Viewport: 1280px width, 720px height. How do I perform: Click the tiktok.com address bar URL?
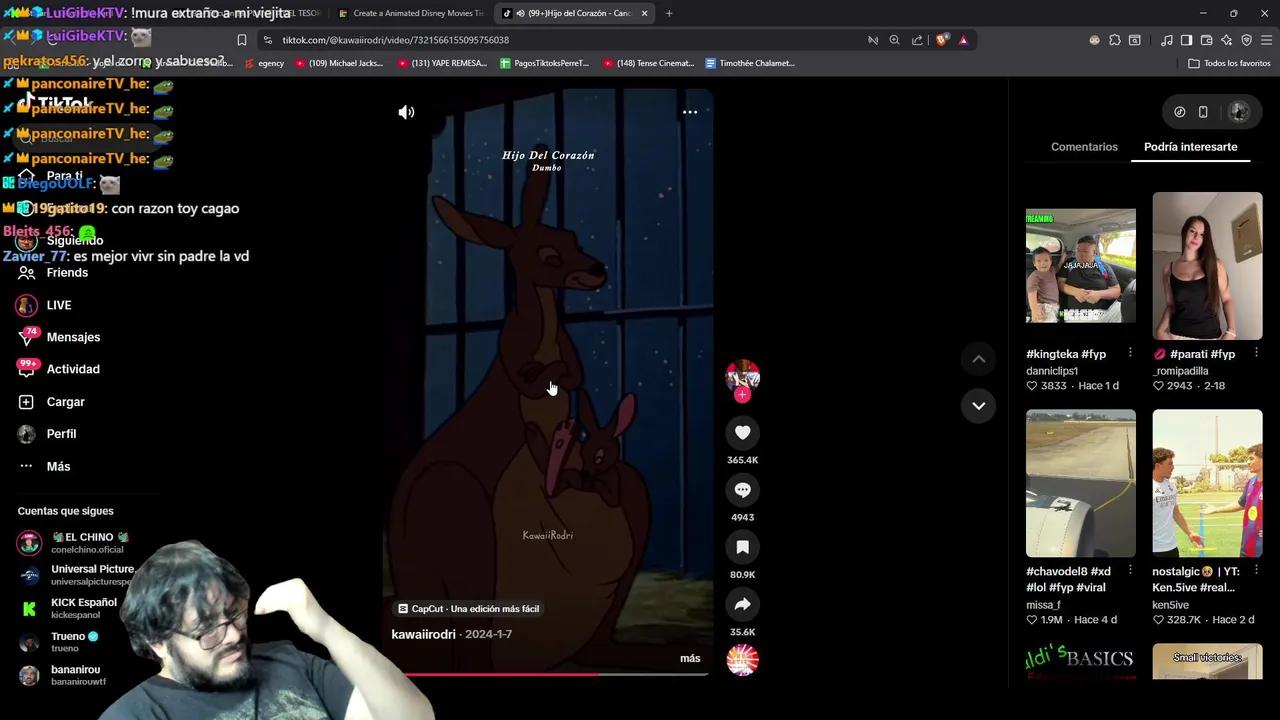click(x=395, y=40)
